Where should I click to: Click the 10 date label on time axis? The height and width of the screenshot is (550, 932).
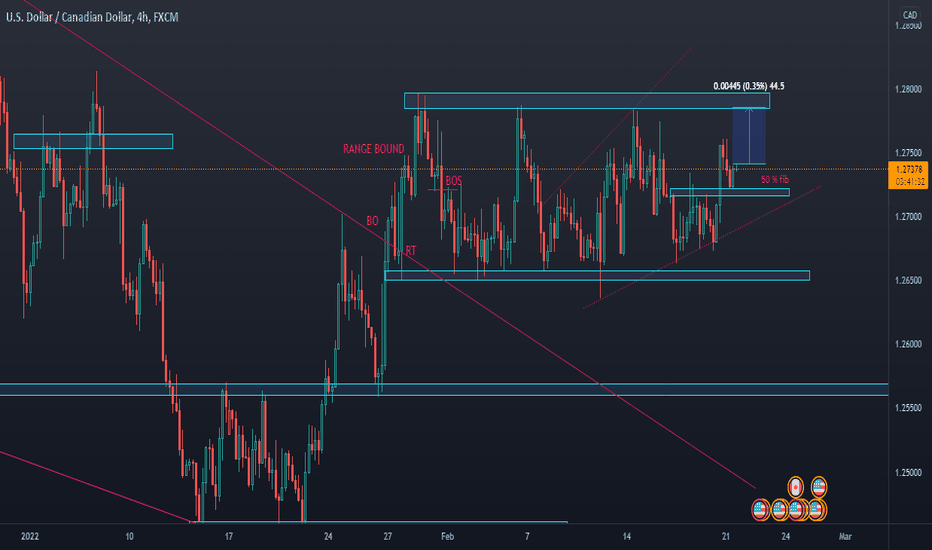[130, 536]
